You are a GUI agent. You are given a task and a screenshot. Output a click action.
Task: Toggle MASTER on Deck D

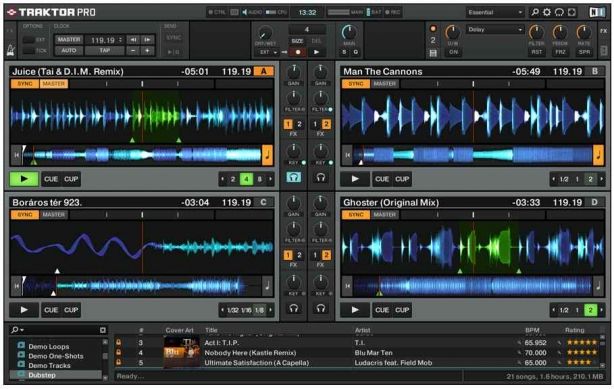[x=385, y=215]
